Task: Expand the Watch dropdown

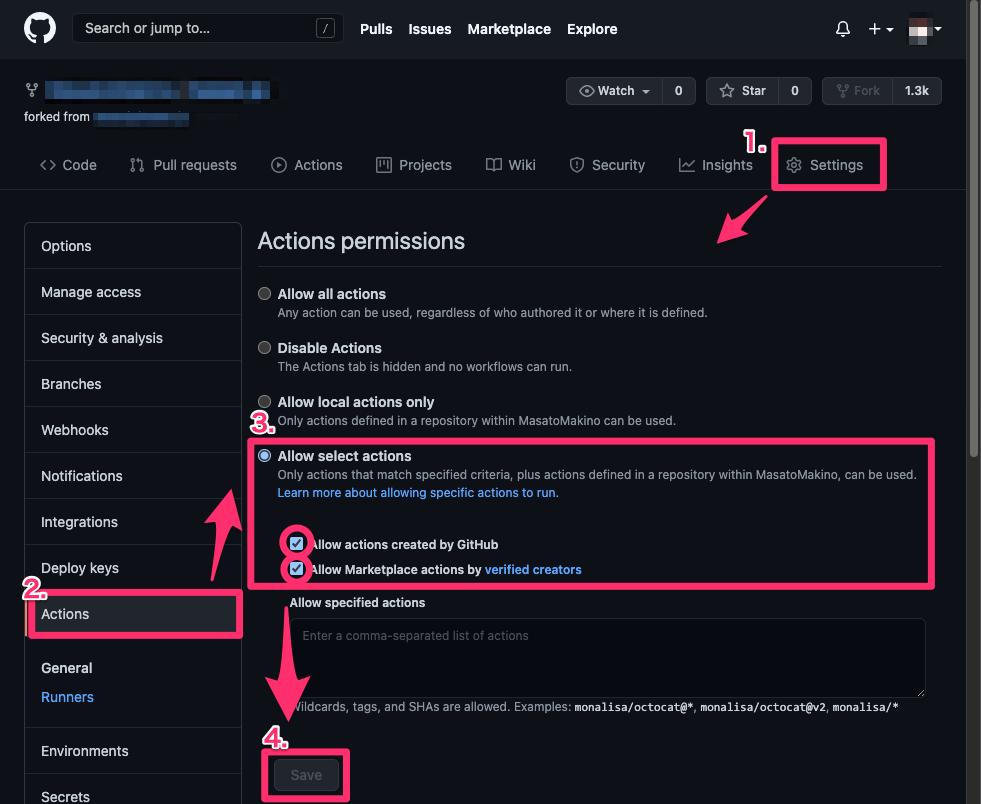Action: point(614,91)
